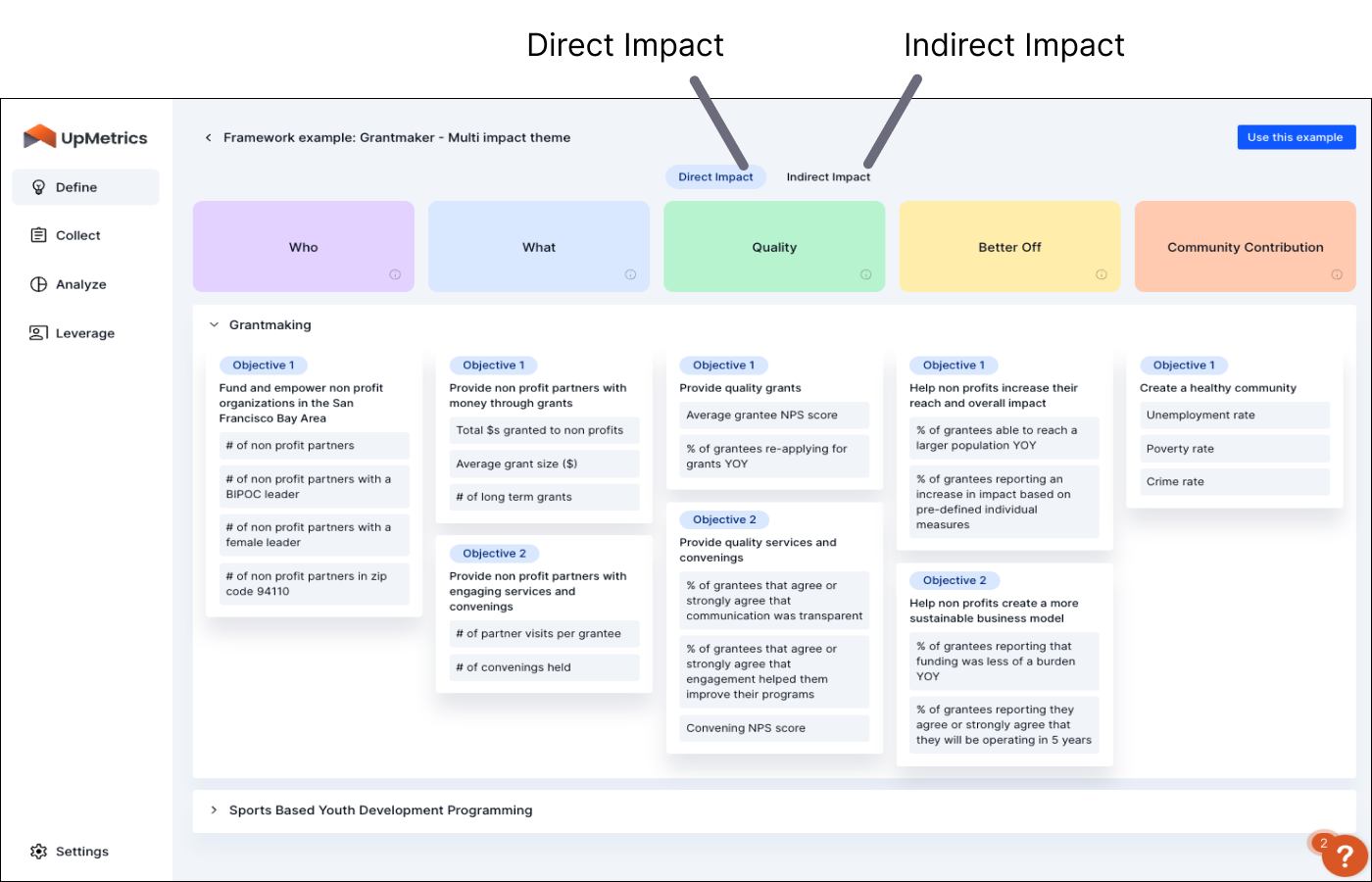Viewport: 1372px width, 882px height.
Task: Select the Leverage person icon
Action: tap(39, 333)
